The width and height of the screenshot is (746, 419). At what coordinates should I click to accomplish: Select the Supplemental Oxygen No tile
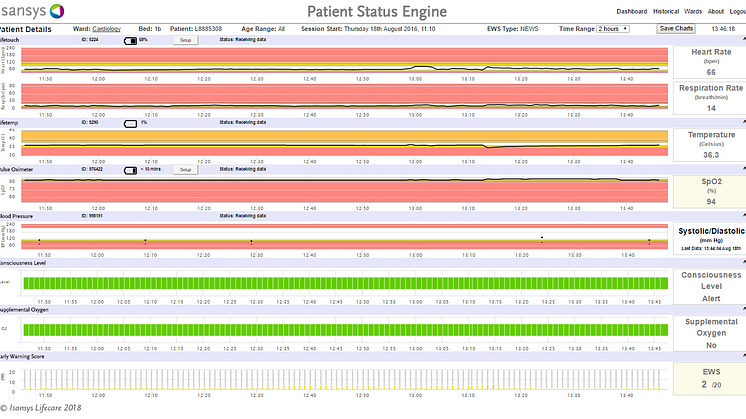709,333
